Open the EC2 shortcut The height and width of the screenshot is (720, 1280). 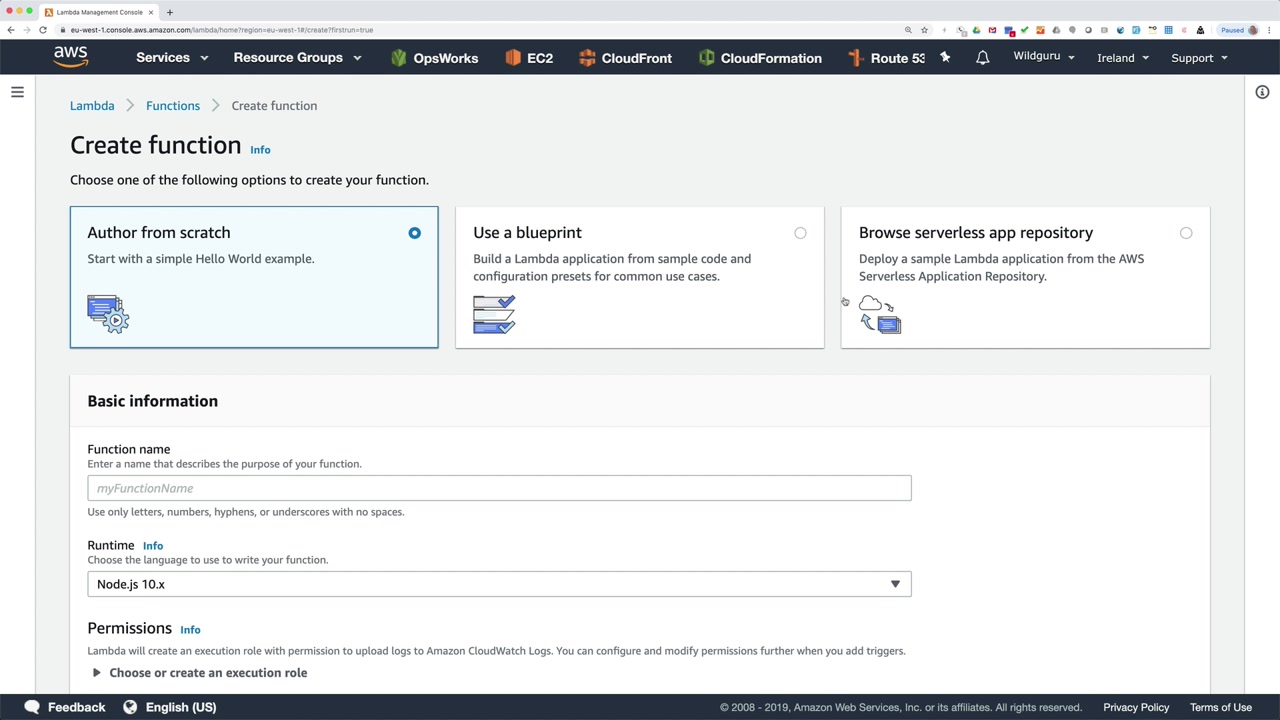[x=529, y=58]
